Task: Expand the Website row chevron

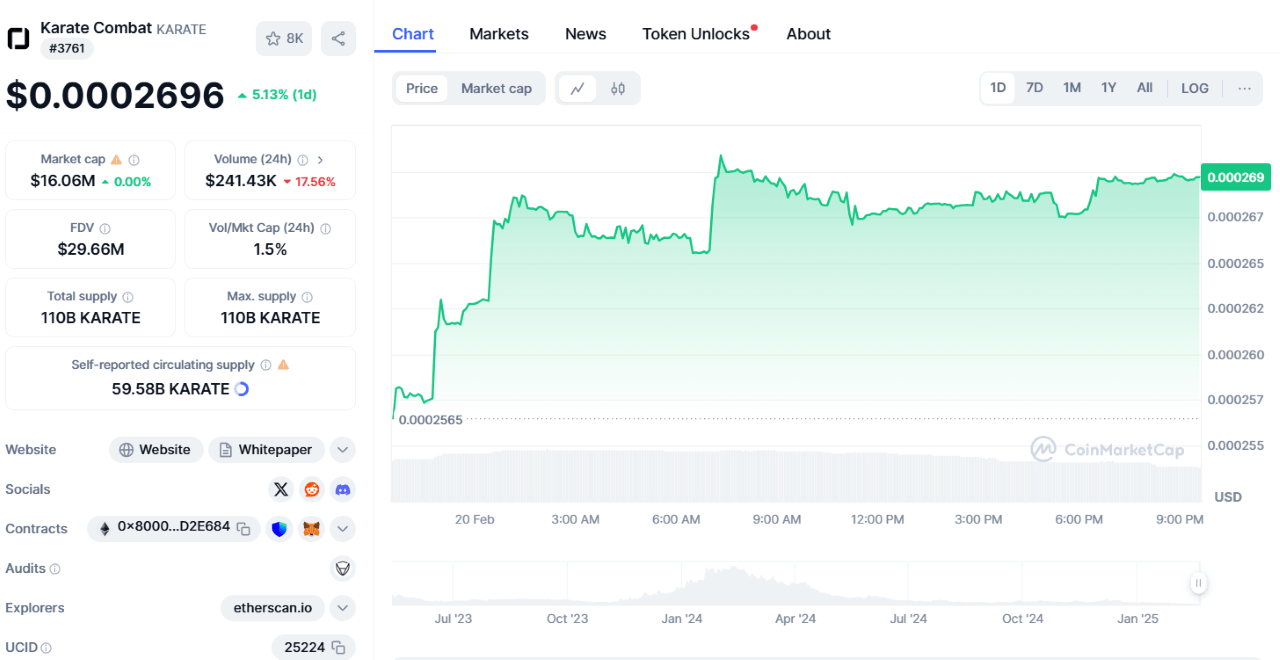Action: pos(343,450)
